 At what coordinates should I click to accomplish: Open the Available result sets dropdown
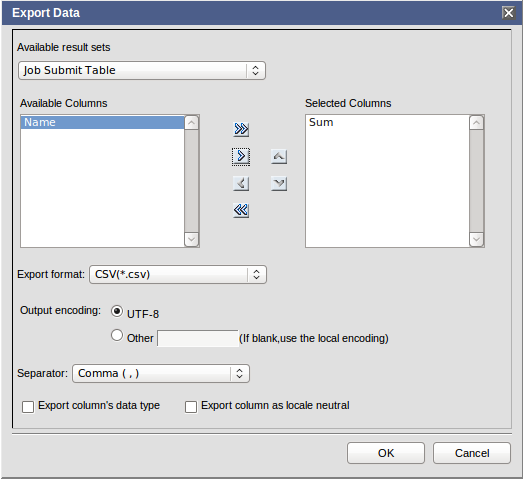pos(142,70)
